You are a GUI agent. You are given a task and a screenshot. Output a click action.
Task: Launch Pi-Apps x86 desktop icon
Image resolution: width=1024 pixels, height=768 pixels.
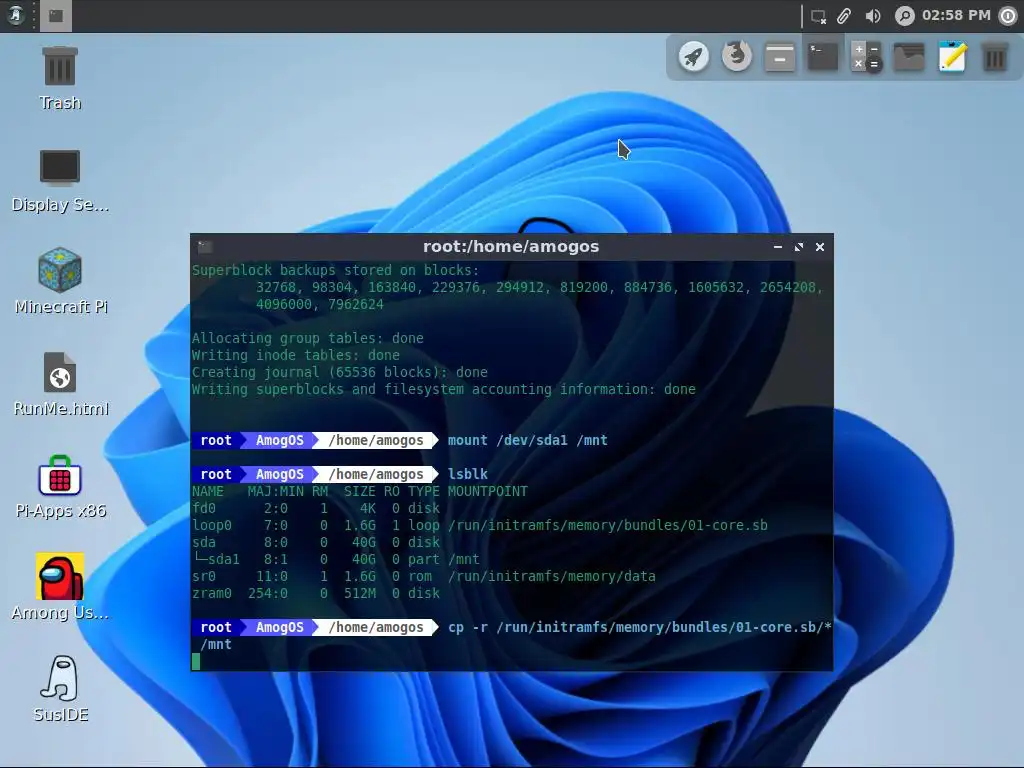(60, 487)
